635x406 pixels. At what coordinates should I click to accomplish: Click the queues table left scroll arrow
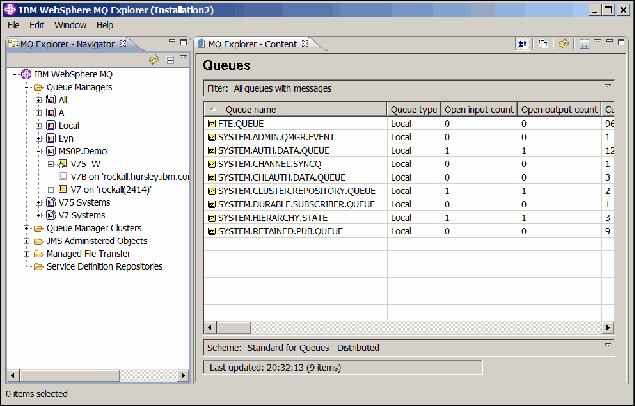point(210,327)
